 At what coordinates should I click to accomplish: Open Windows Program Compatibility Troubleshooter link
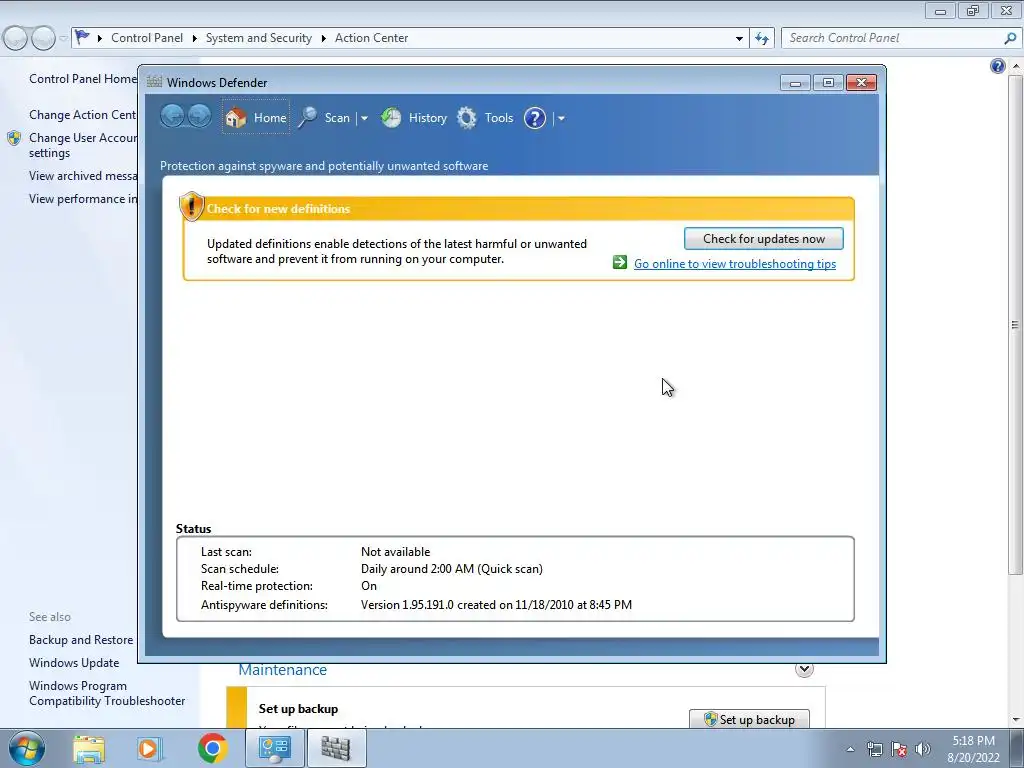(107, 693)
